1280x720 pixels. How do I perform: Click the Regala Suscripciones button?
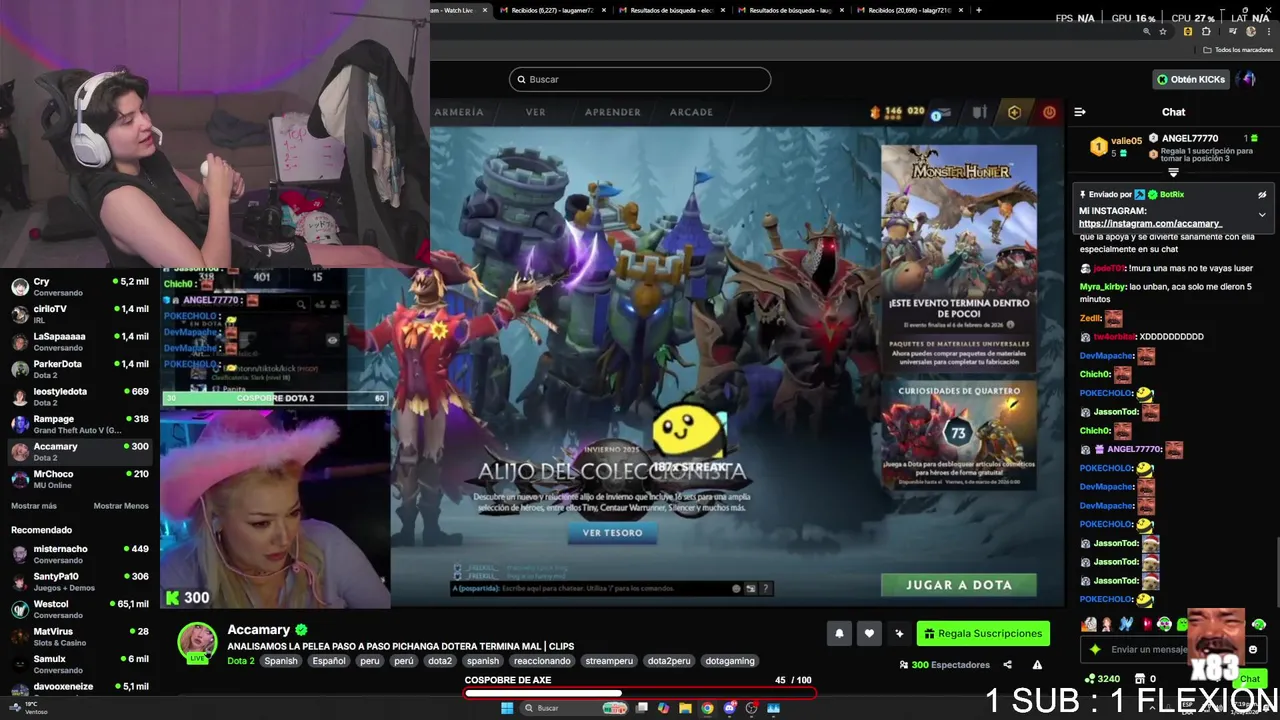pos(983,633)
